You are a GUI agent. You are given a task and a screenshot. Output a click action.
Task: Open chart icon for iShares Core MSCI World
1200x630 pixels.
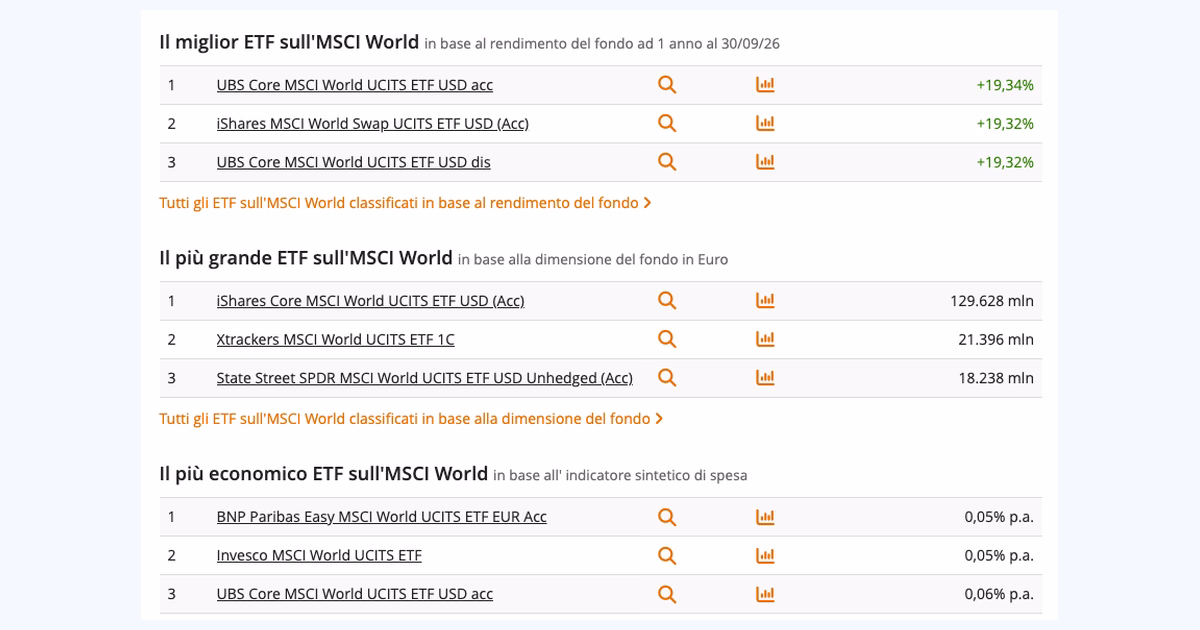pos(765,300)
